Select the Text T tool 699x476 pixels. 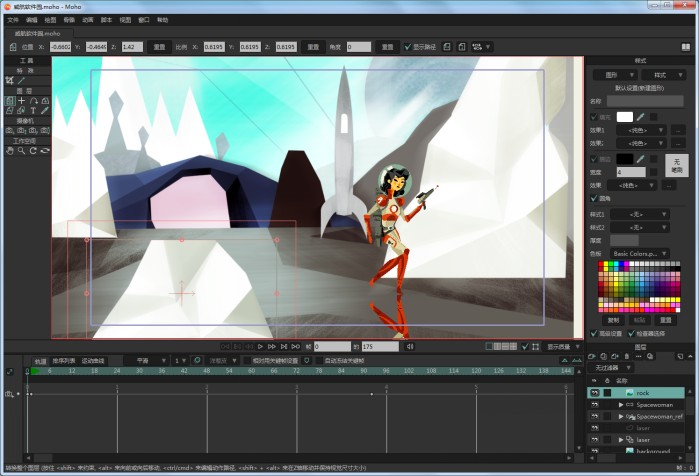33,111
